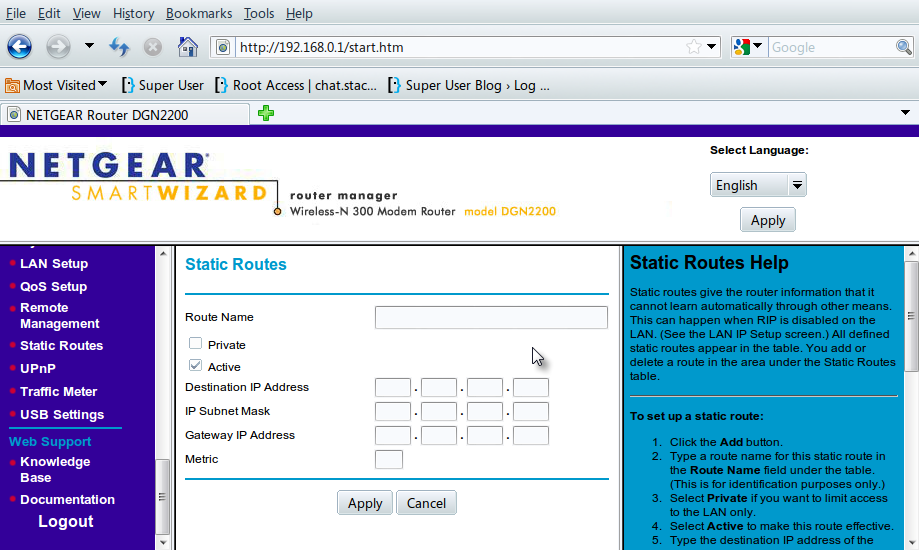The image size is (919, 550).
Task: Open the address bar history dropdown
Action: [x=712, y=46]
